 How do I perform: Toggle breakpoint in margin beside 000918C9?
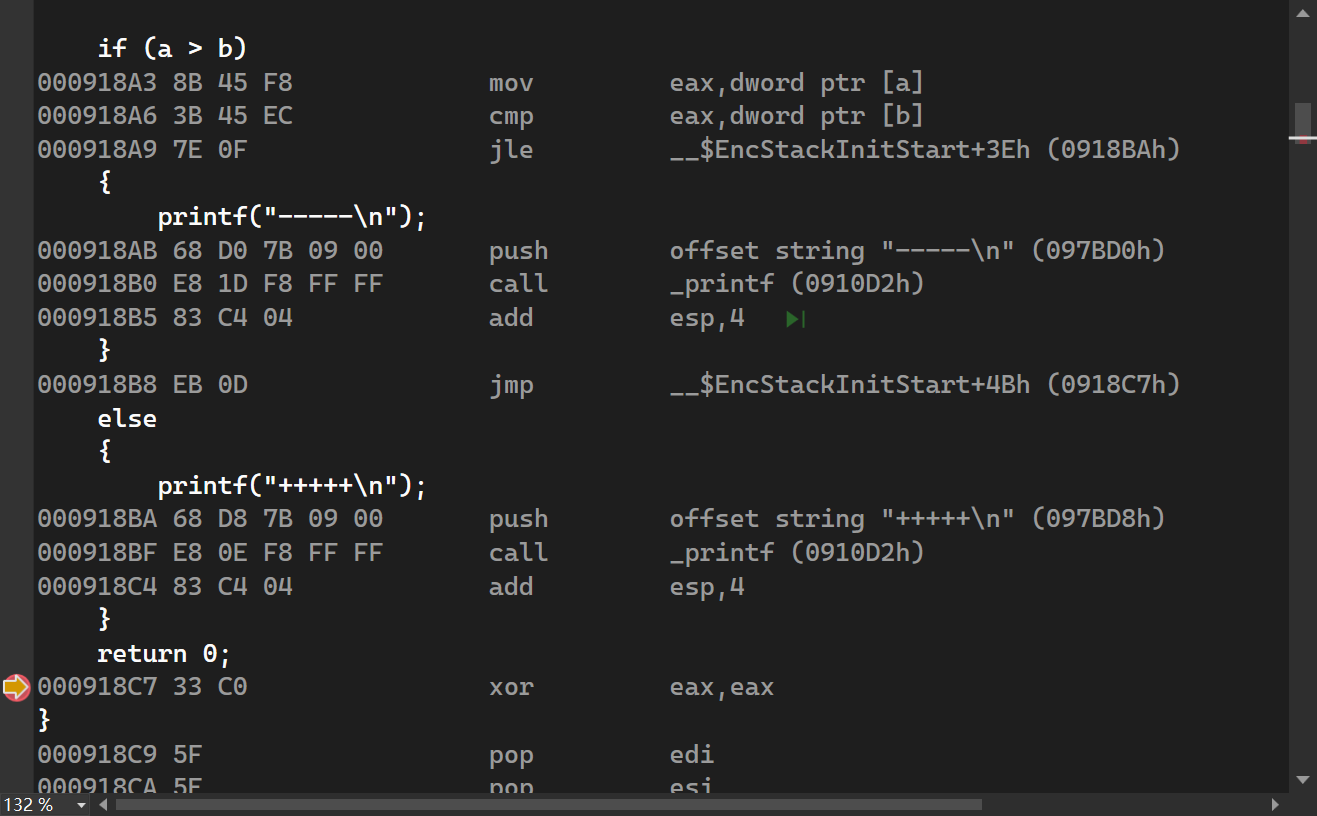click(x=16, y=755)
